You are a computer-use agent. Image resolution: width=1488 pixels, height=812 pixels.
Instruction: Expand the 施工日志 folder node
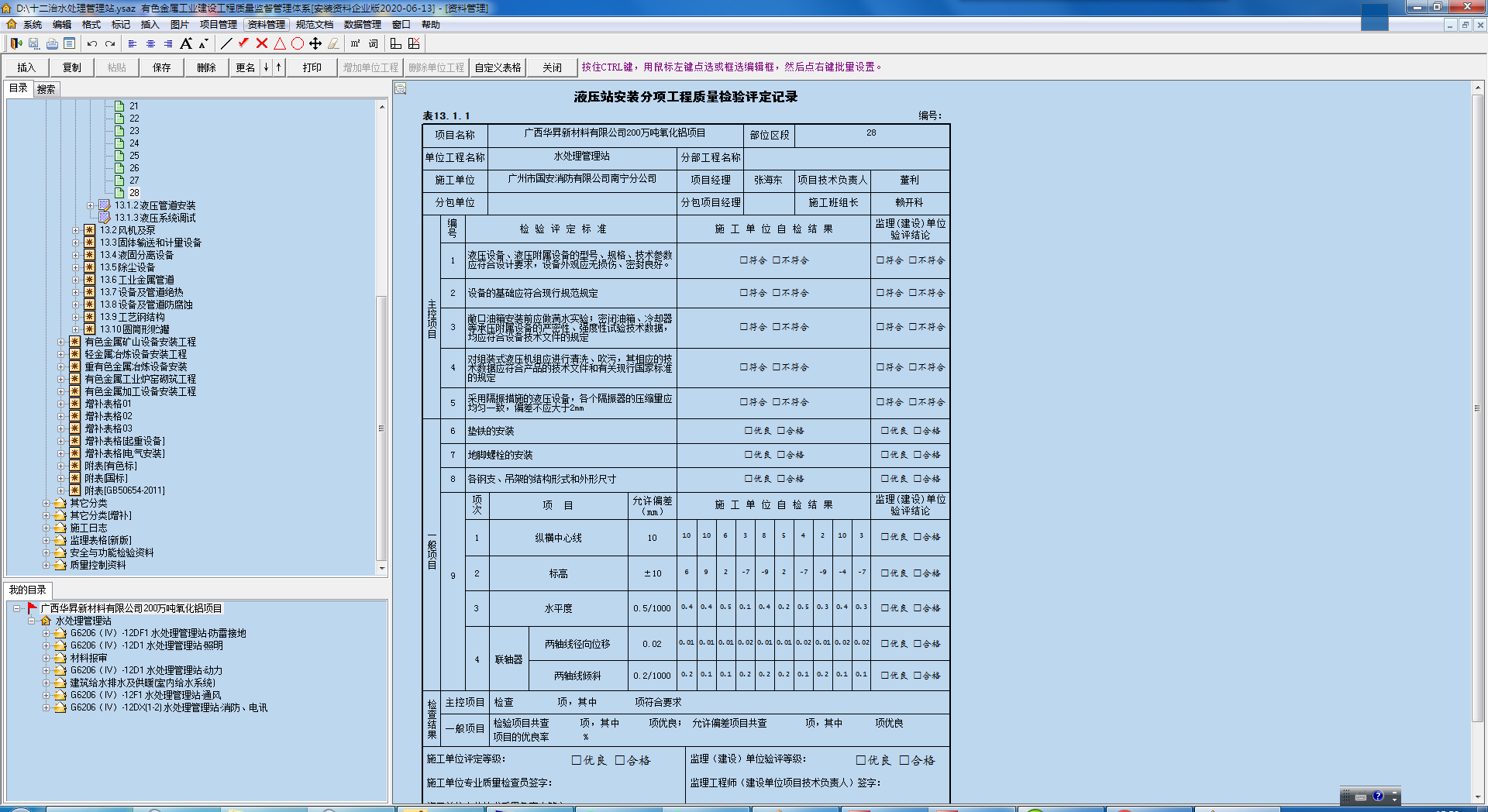(46, 528)
